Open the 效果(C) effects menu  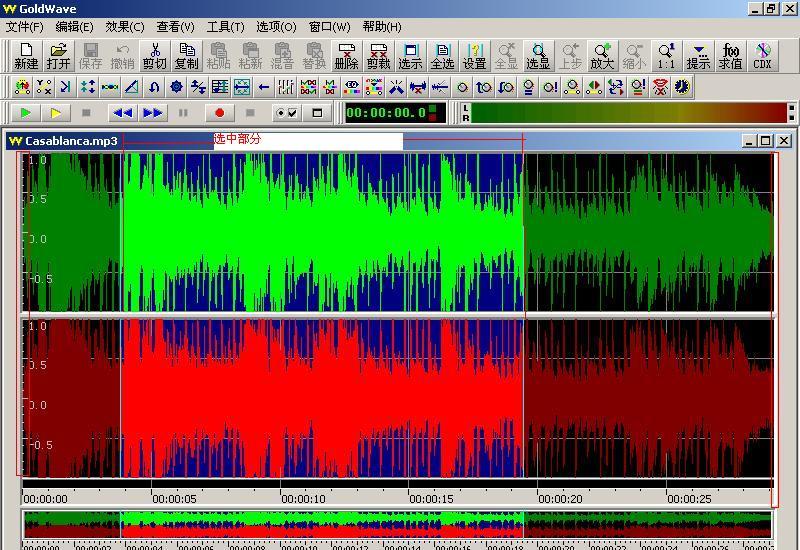point(125,27)
